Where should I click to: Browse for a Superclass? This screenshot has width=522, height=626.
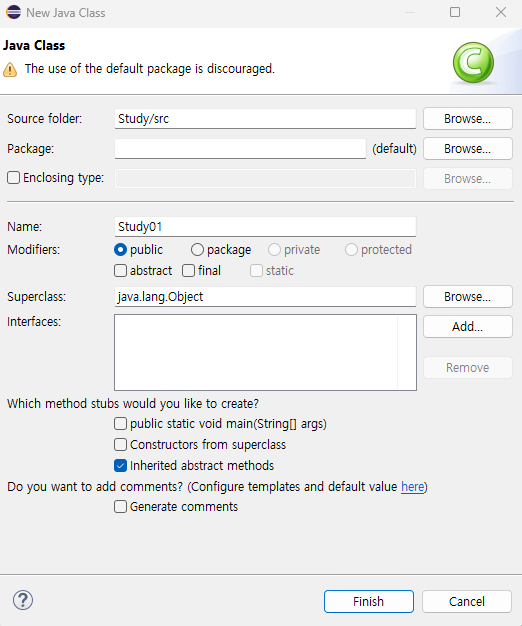[x=468, y=297]
